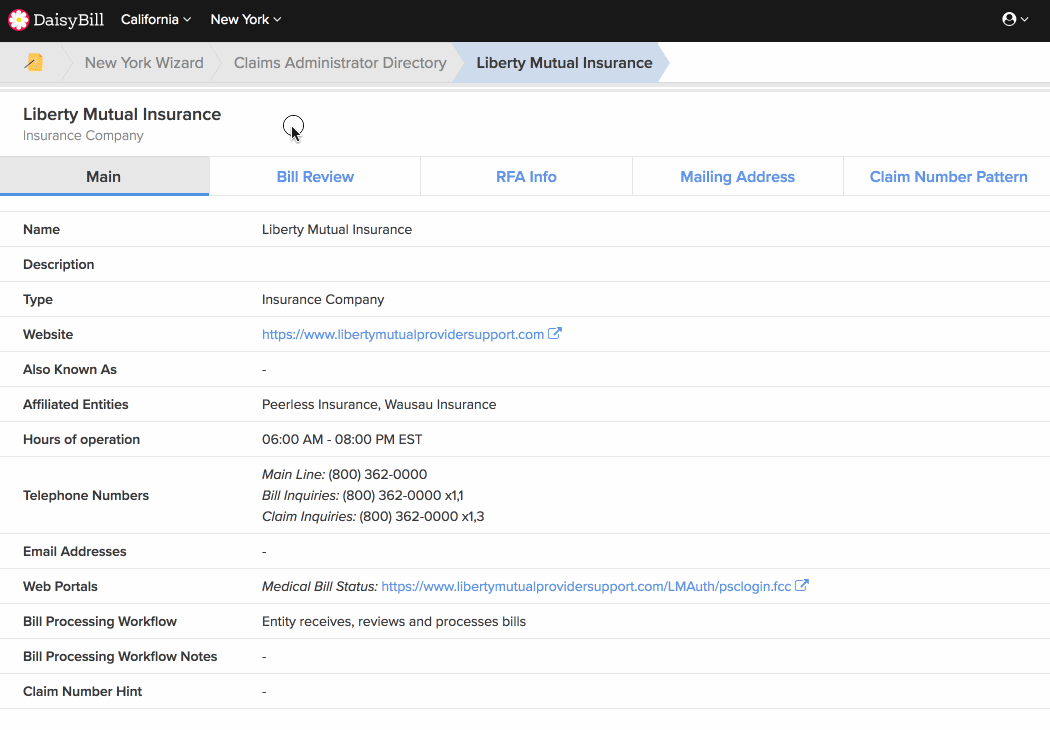The width and height of the screenshot is (1050, 730).
Task: Click the Main Line phone number
Action: coord(378,474)
